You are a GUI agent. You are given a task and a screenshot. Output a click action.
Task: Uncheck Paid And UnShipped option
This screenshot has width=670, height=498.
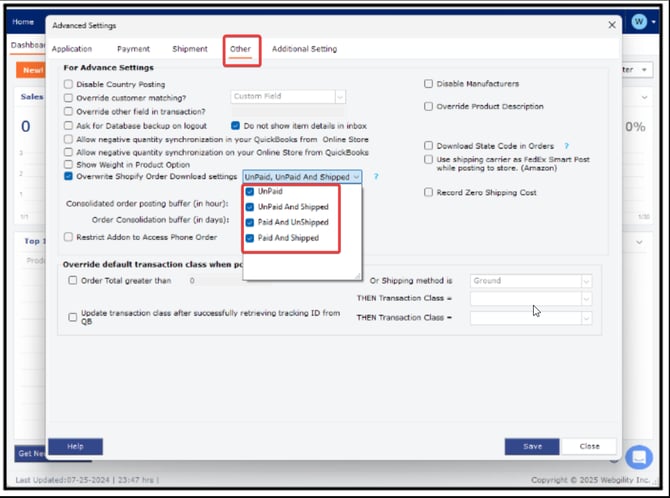250,223
